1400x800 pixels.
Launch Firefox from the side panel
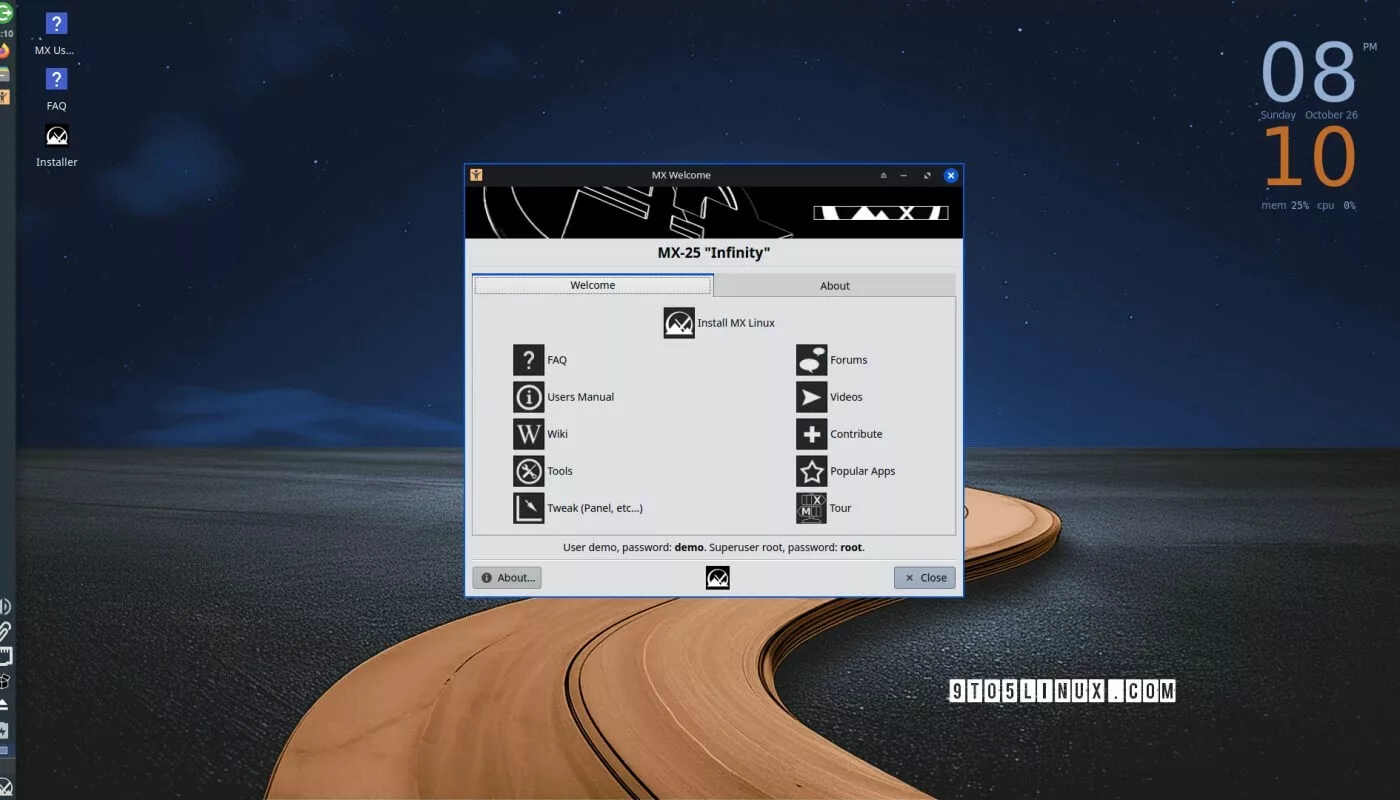pyautogui.click(x=5, y=51)
